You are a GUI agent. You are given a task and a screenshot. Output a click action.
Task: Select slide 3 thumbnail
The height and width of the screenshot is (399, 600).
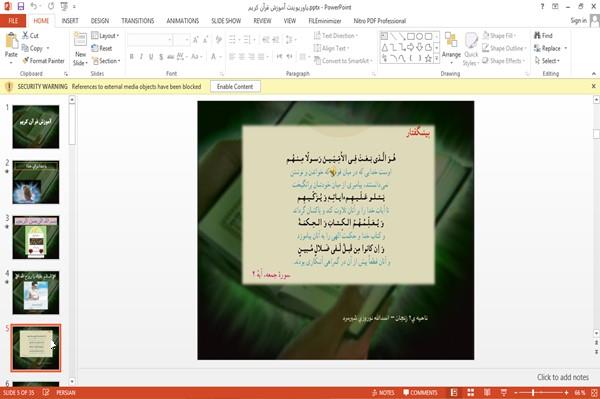[x=36, y=237]
